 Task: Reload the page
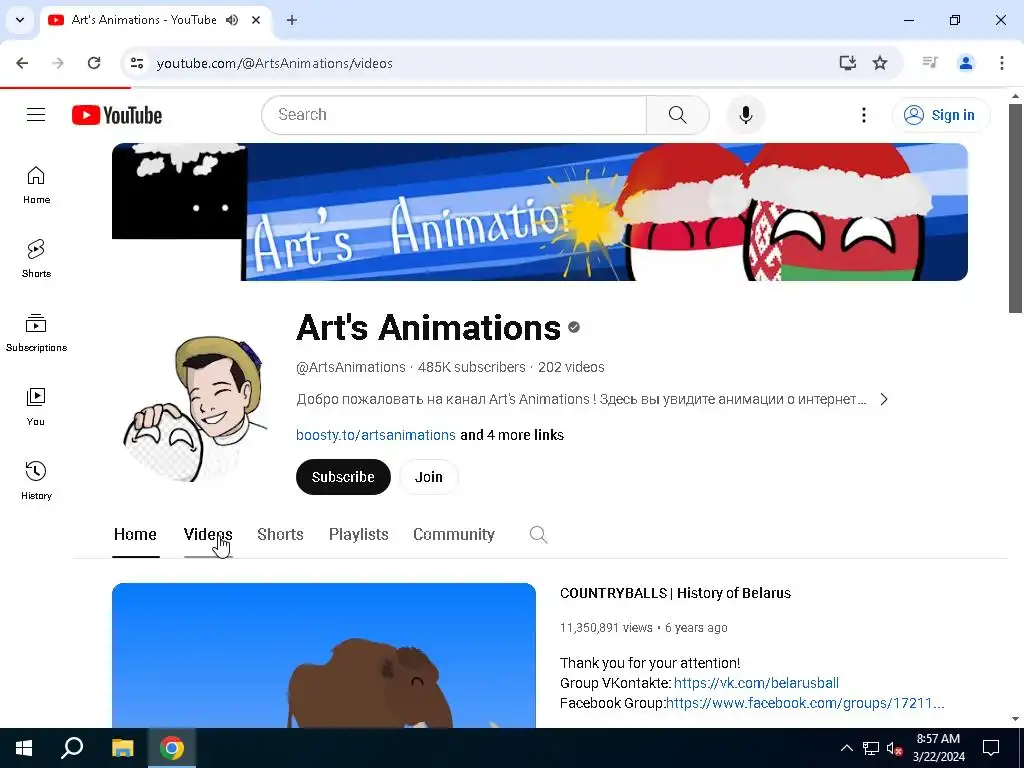pos(94,63)
